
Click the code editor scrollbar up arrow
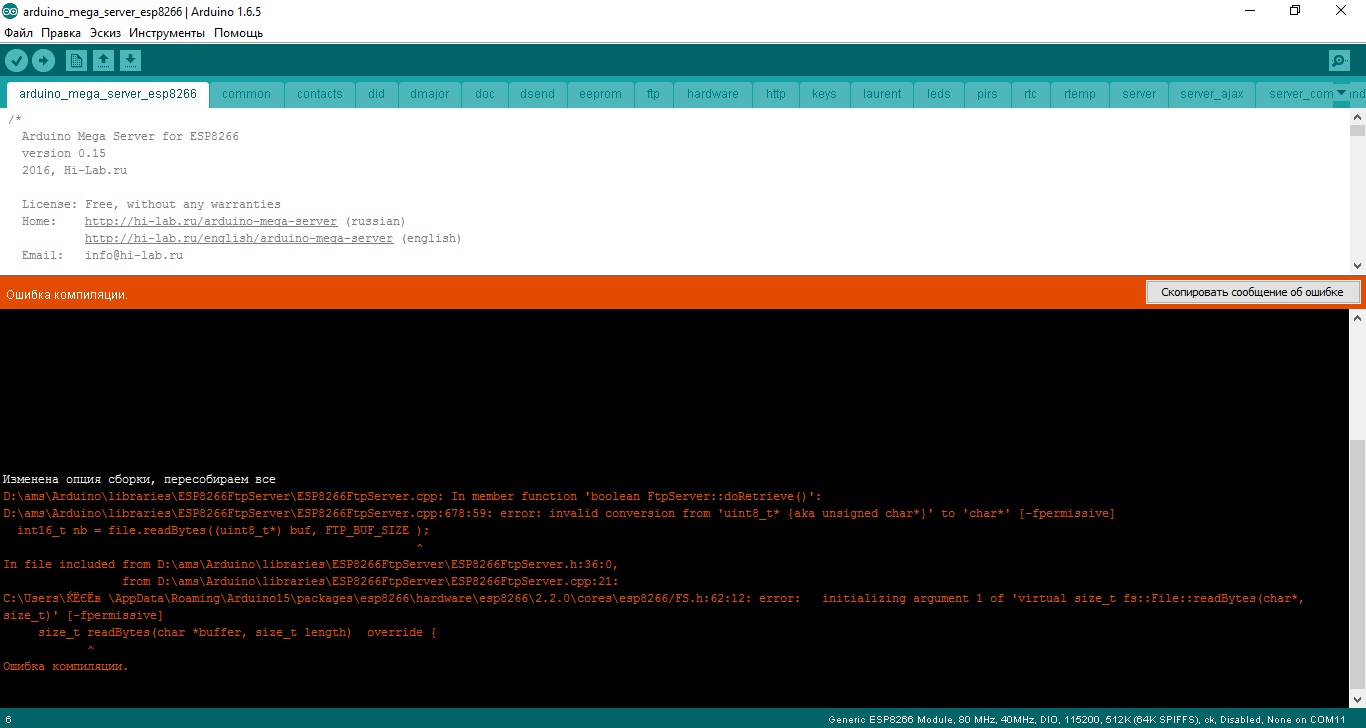click(1357, 118)
